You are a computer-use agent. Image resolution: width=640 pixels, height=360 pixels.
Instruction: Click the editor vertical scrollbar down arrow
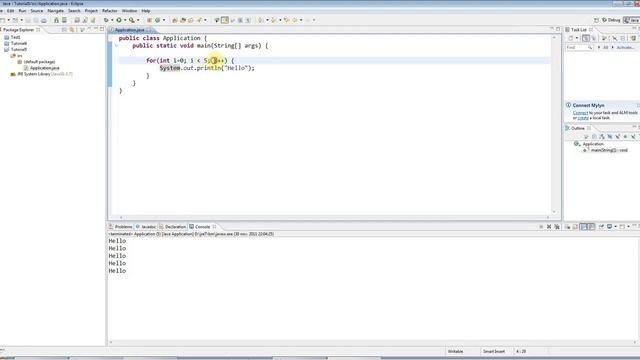click(554, 212)
